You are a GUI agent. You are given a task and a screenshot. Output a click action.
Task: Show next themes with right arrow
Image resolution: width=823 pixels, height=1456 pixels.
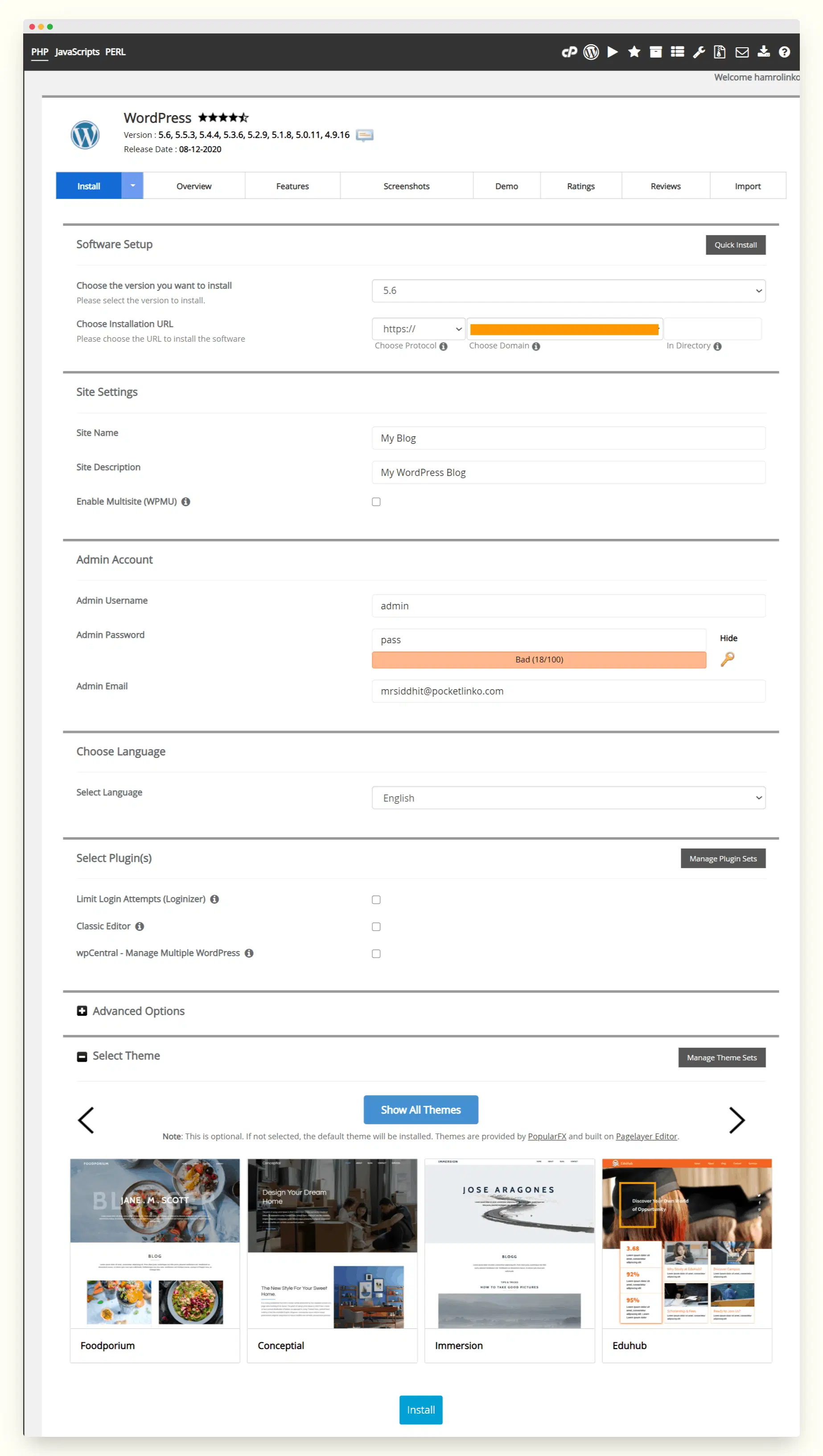(737, 1120)
